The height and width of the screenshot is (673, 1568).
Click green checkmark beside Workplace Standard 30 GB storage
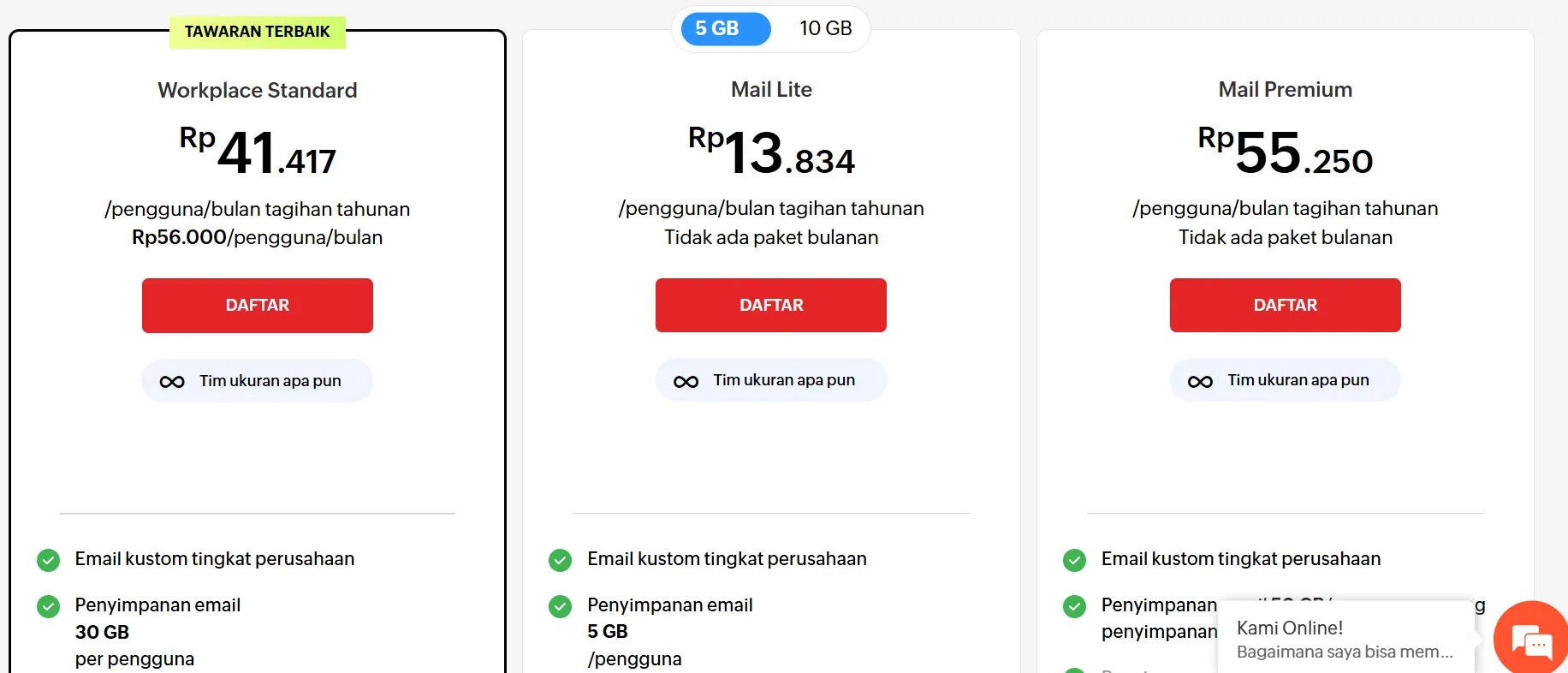pos(49,607)
